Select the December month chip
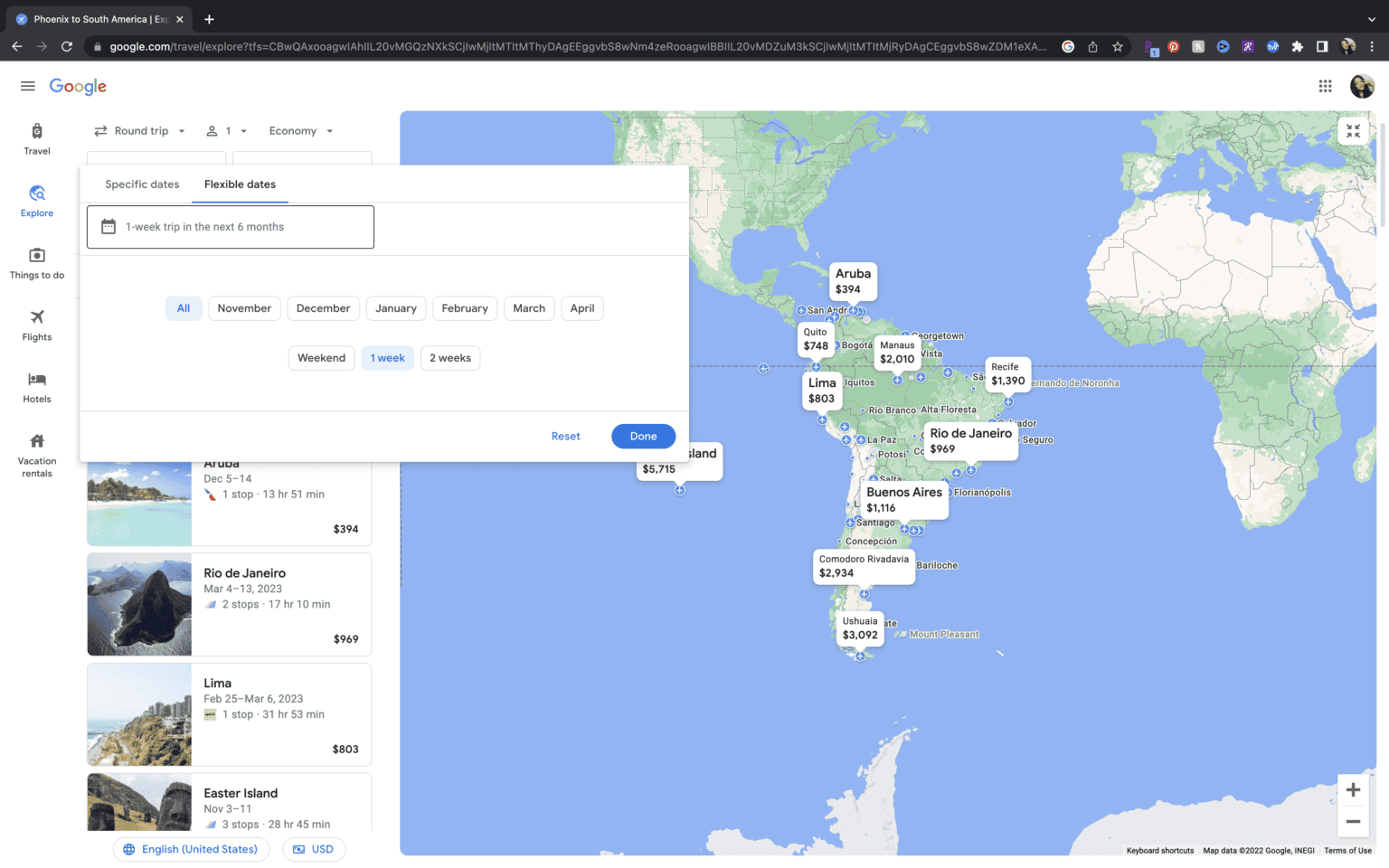Screen dimensions: 1389x868 click(x=323, y=308)
